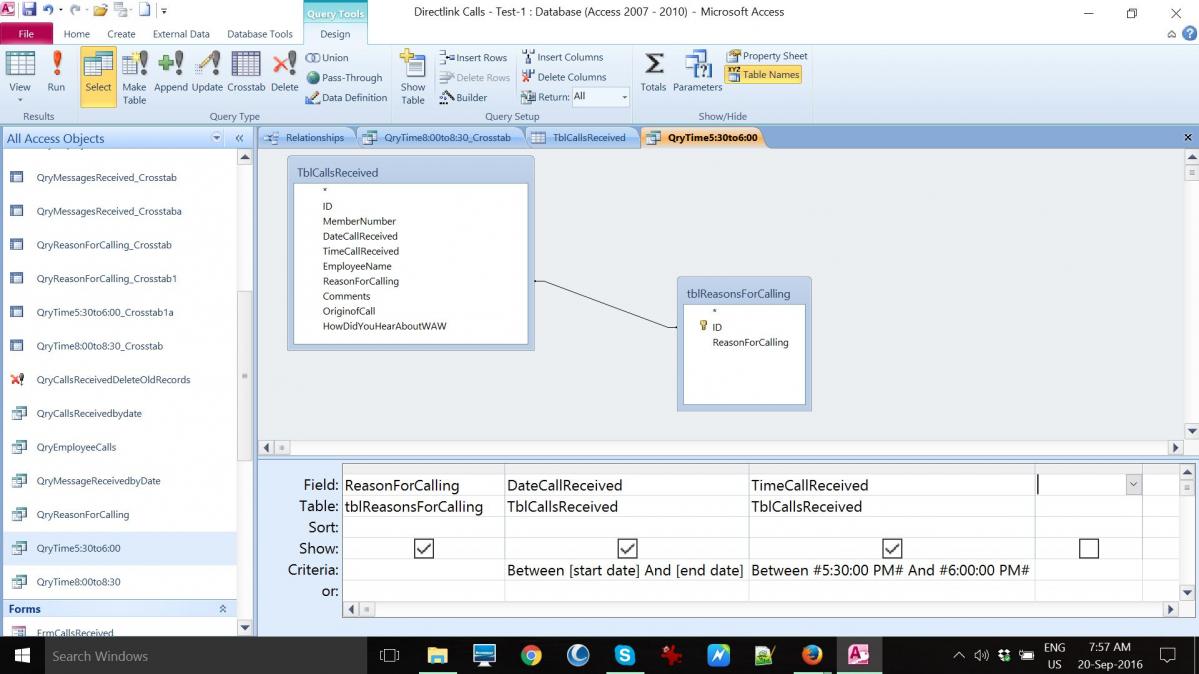Uncheck Show box for DateCallReceived column
The height and width of the screenshot is (674, 1199).
627,548
